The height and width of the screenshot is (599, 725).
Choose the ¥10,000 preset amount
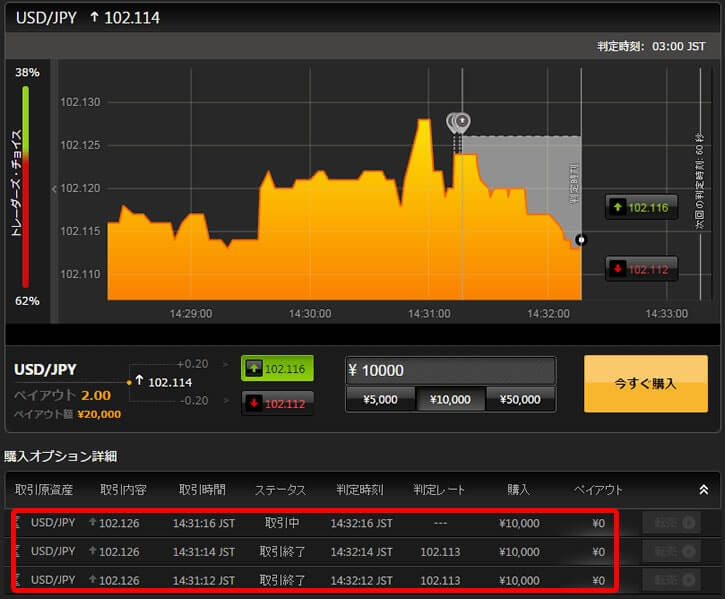click(450, 399)
